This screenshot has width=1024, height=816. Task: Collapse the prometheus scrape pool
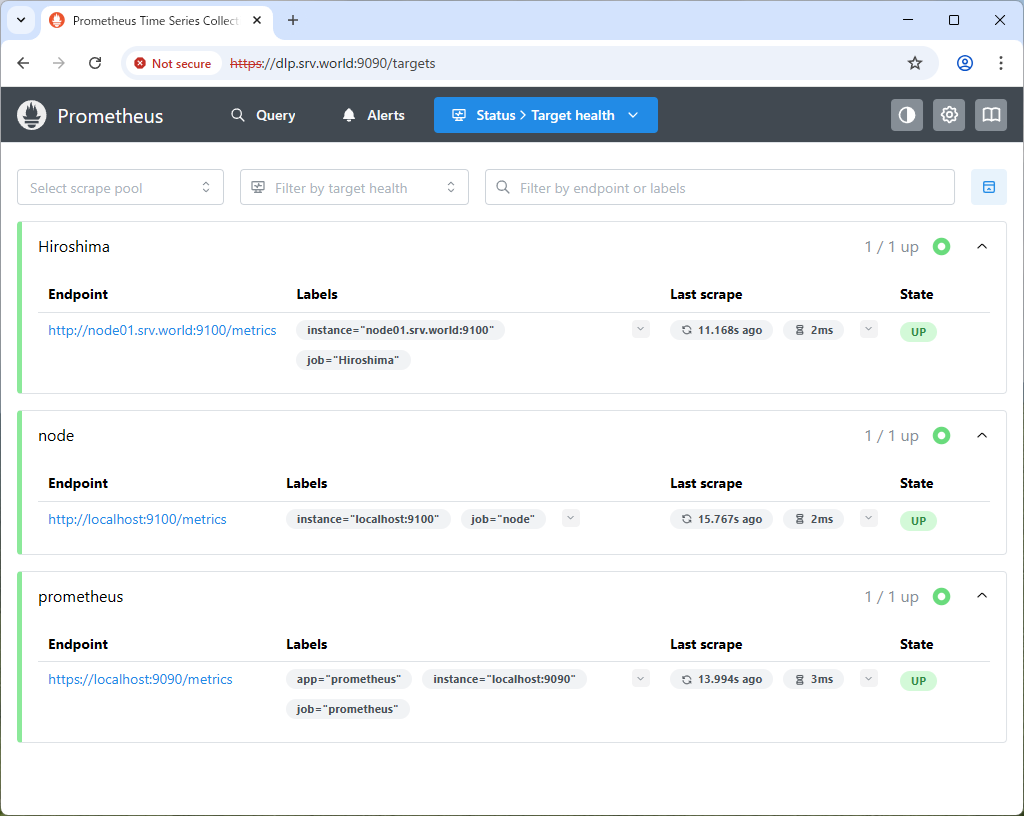click(x=982, y=596)
